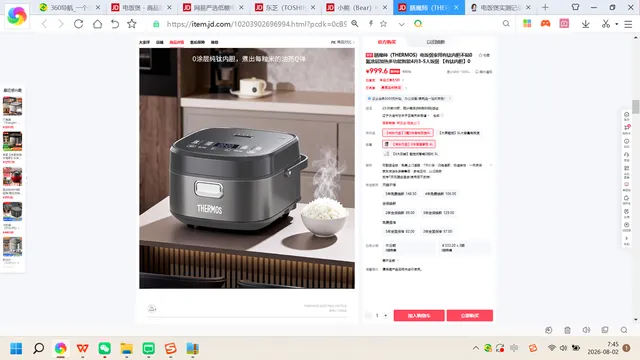Go forward in browser history
640x360 pixels.
pos(61,24)
